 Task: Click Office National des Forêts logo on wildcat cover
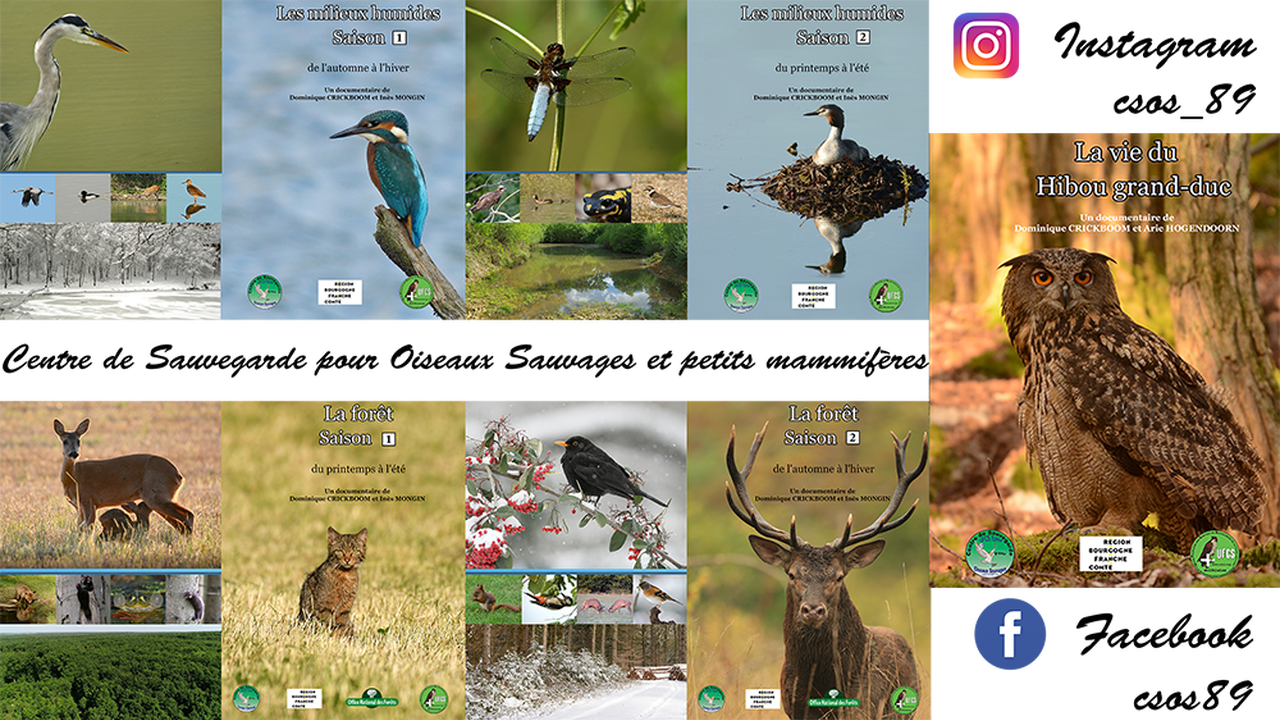click(371, 698)
